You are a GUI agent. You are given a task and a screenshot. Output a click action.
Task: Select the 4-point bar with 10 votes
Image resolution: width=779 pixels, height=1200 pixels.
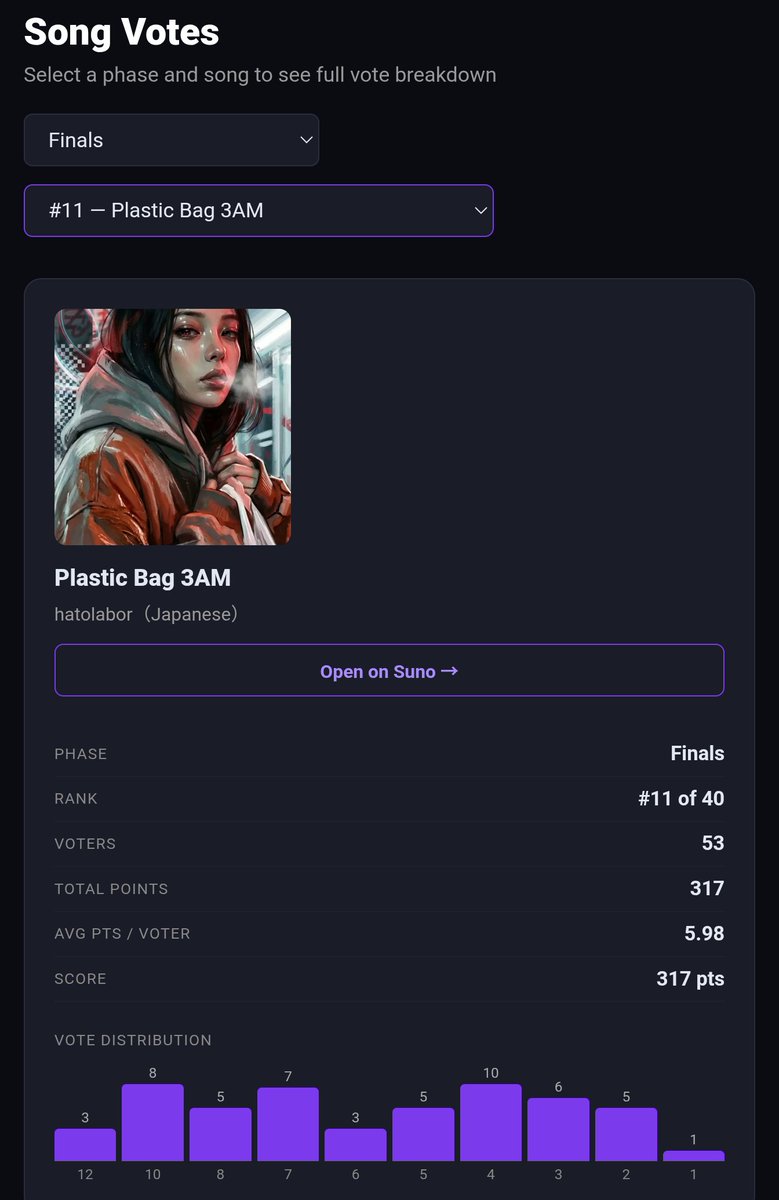point(491,1122)
